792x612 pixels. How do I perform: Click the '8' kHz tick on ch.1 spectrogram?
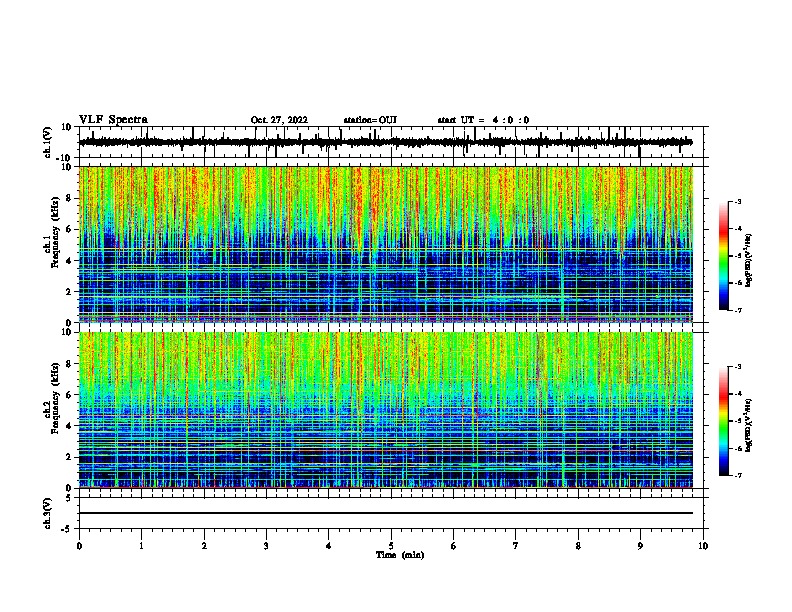coord(69,198)
